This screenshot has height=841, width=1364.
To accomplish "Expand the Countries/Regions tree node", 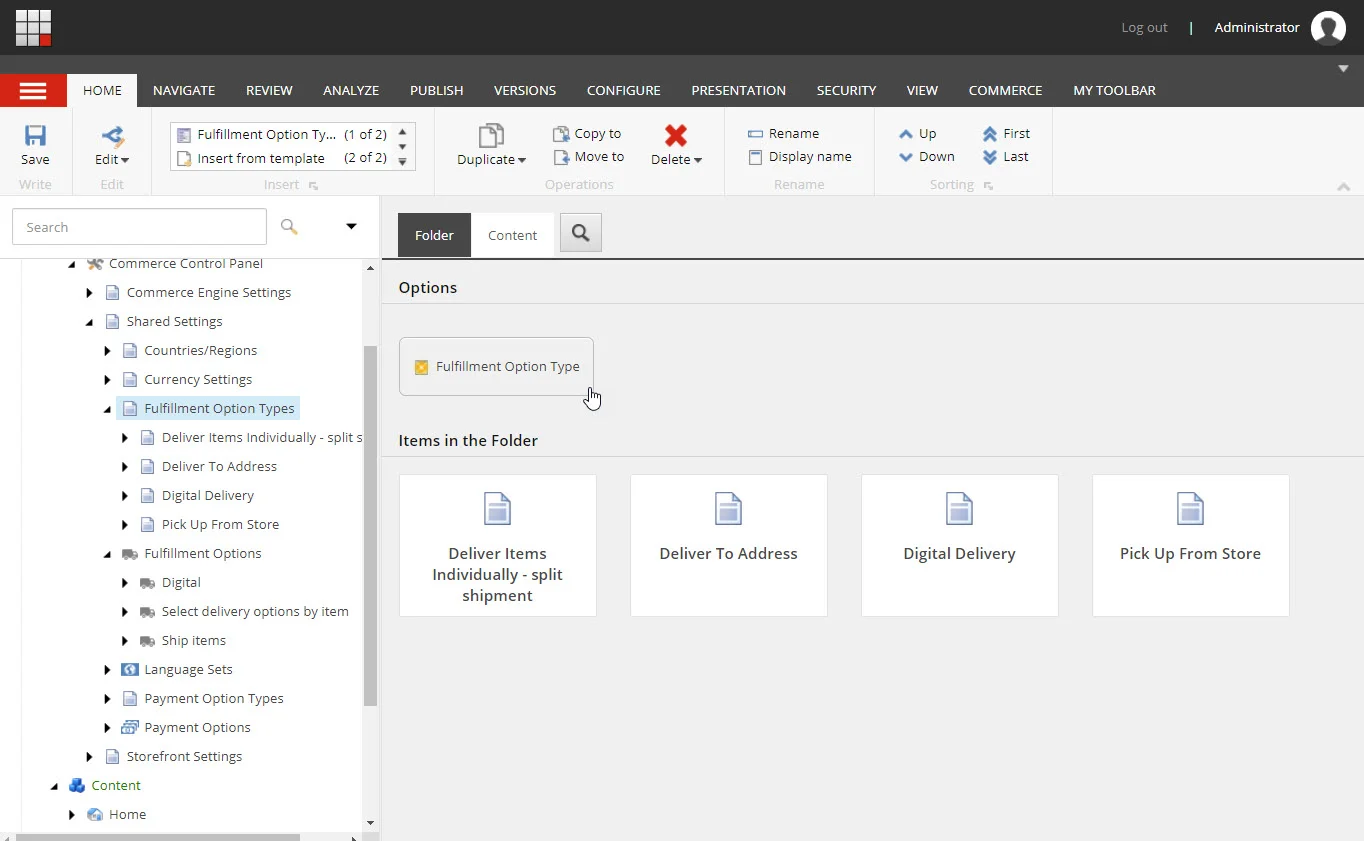I will pos(108,351).
